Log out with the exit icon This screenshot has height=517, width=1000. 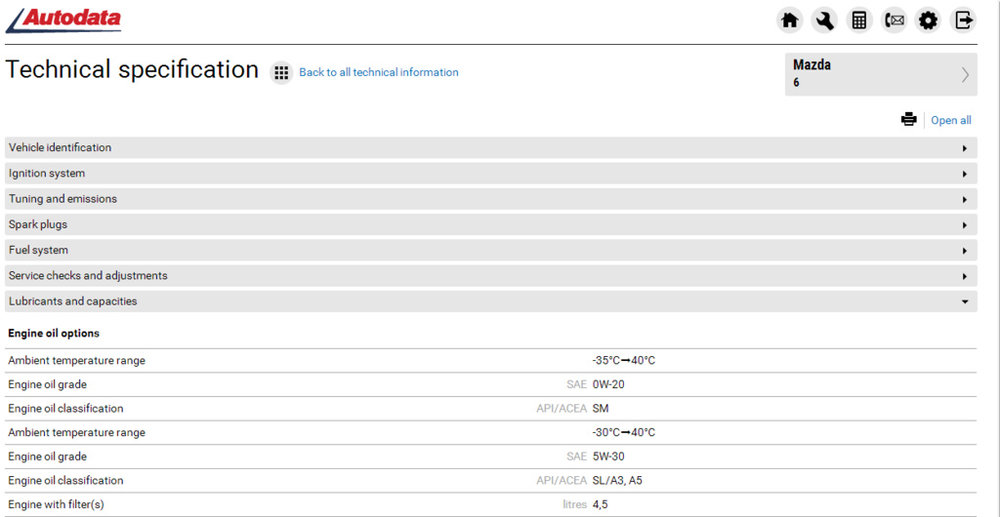click(x=963, y=20)
